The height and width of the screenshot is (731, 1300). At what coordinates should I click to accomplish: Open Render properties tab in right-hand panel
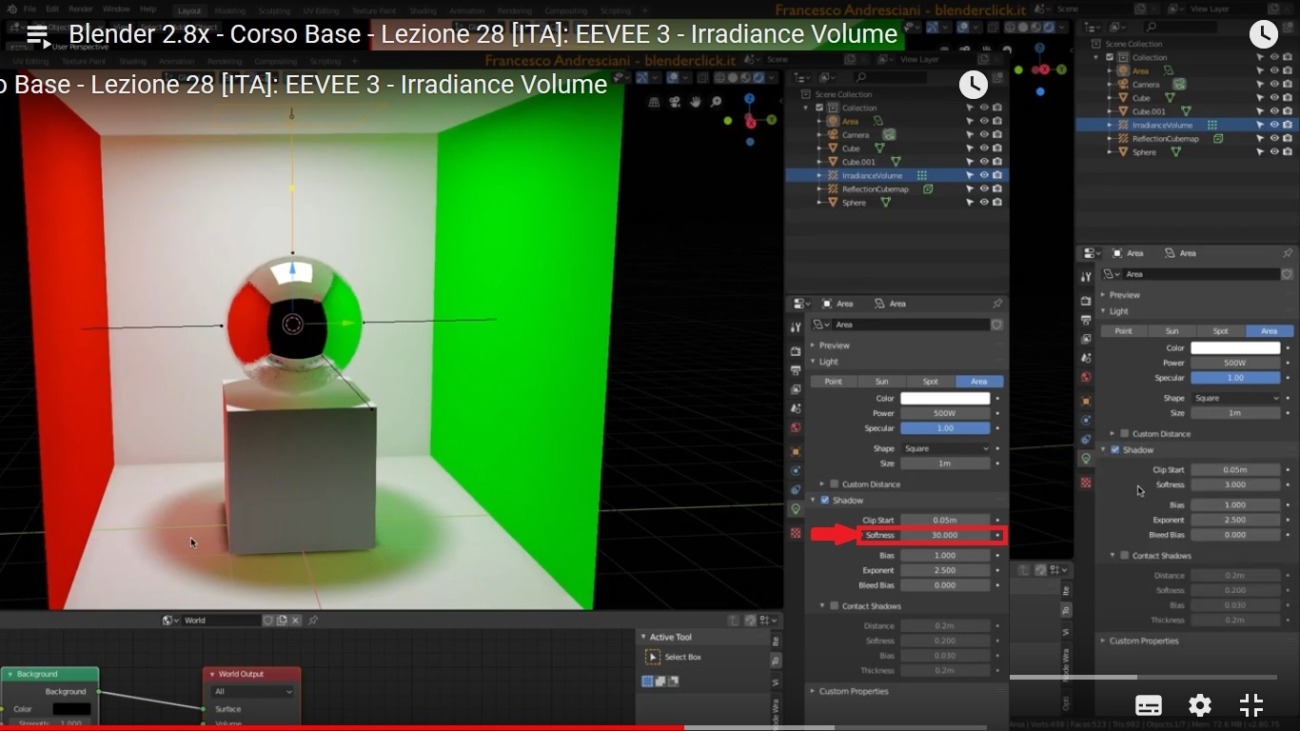[1086, 301]
